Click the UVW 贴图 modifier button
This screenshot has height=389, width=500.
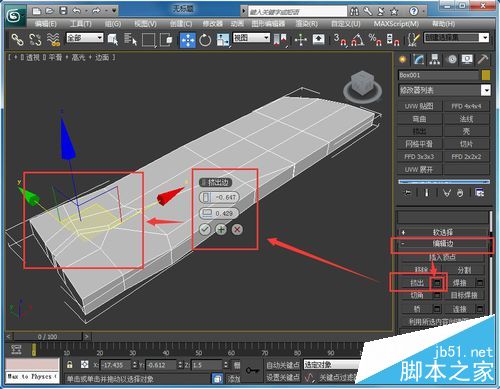click(x=419, y=106)
